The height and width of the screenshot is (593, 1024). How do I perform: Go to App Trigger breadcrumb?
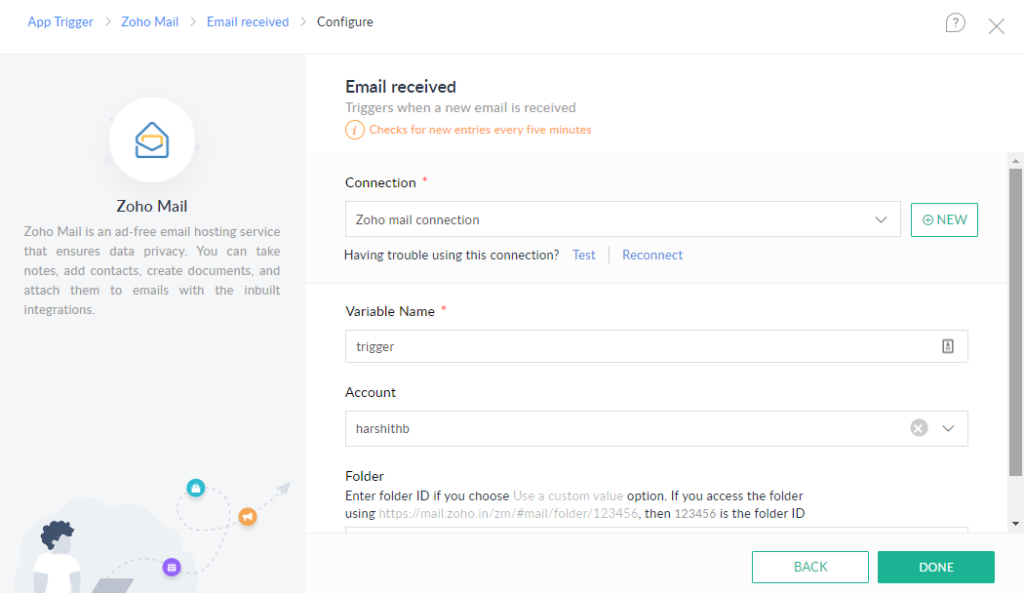pyautogui.click(x=60, y=22)
